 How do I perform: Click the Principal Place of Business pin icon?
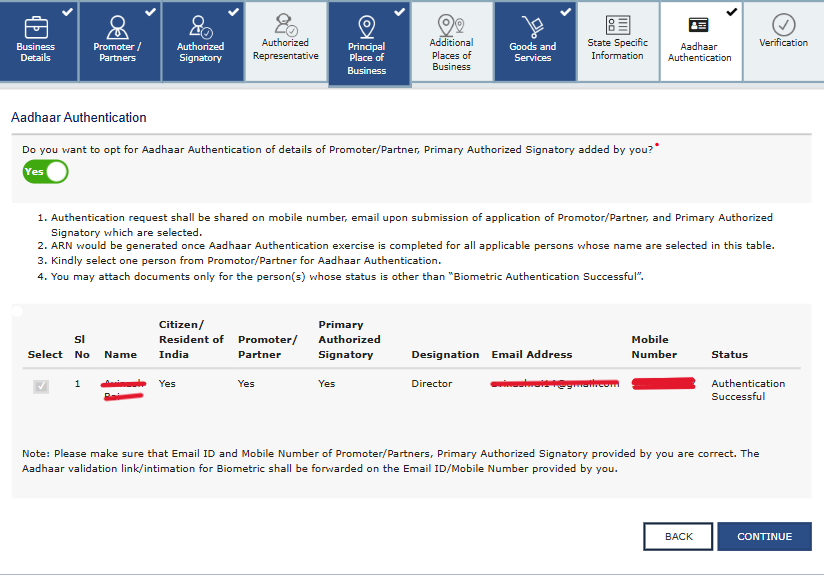pos(367,27)
